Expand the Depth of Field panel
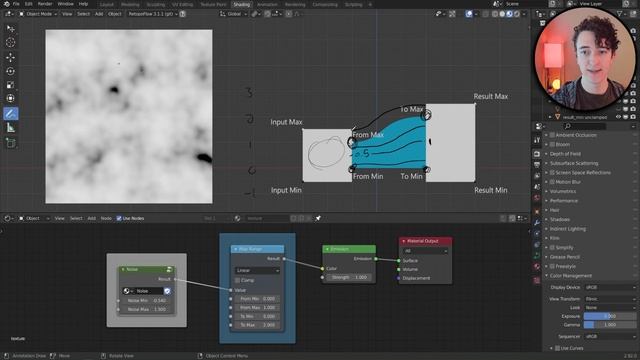640x360 pixels. click(565, 154)
